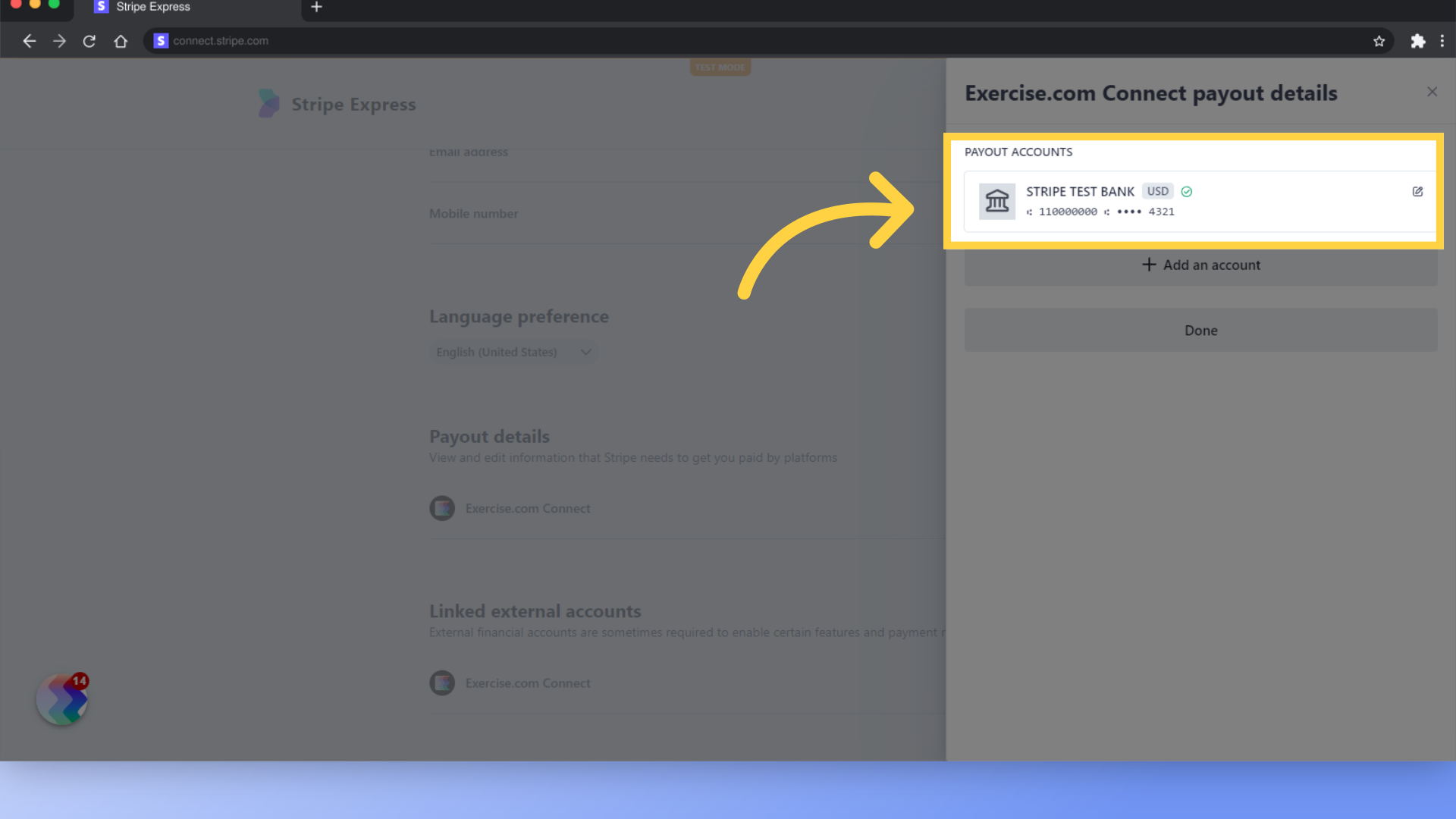Click the new tab plus button

(x=316, y=8)
